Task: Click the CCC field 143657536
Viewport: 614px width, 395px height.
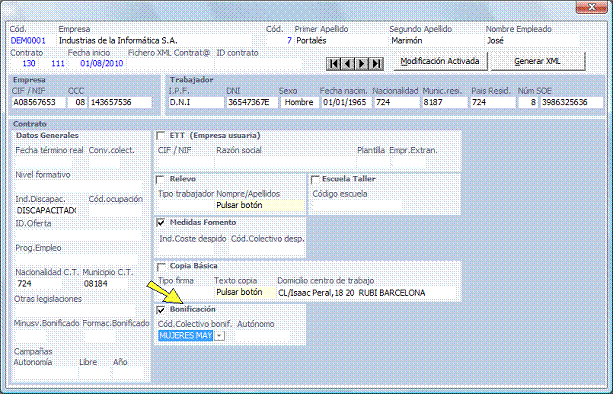Action: click(x=120, y=103)
